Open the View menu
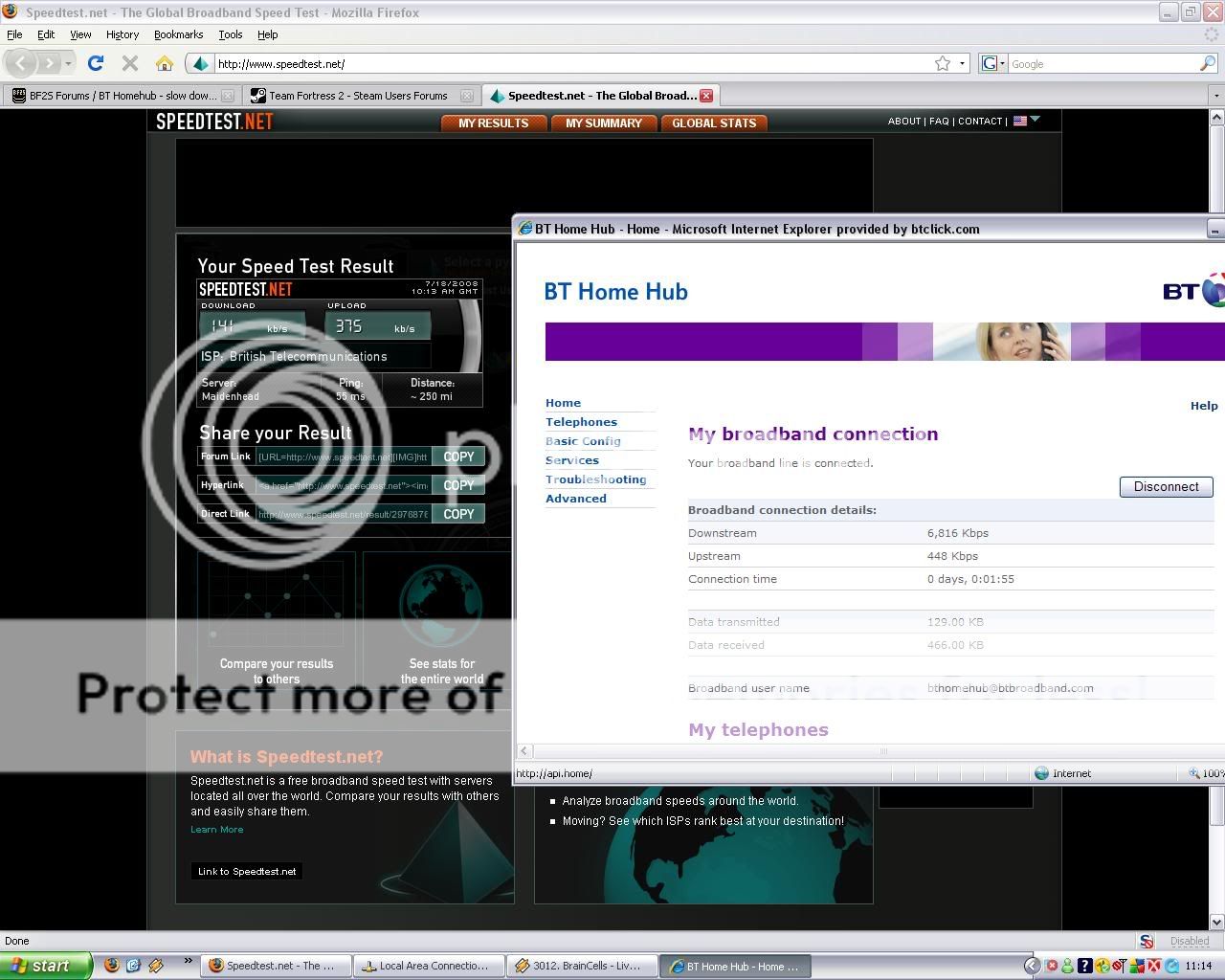This screenshot has width=1225, height=980. click(x=80, y=34)
